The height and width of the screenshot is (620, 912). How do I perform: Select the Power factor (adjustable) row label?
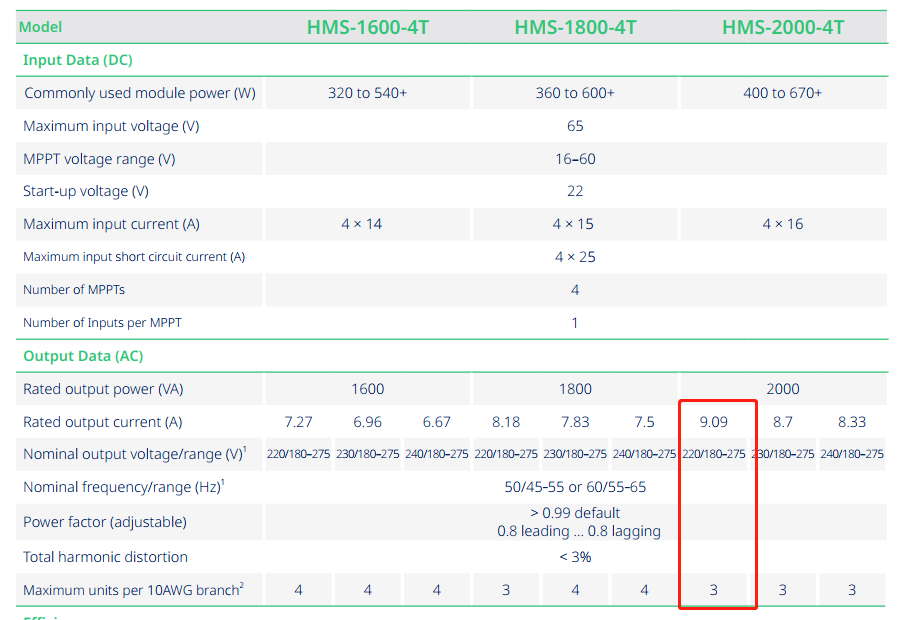tap(105, 522)
